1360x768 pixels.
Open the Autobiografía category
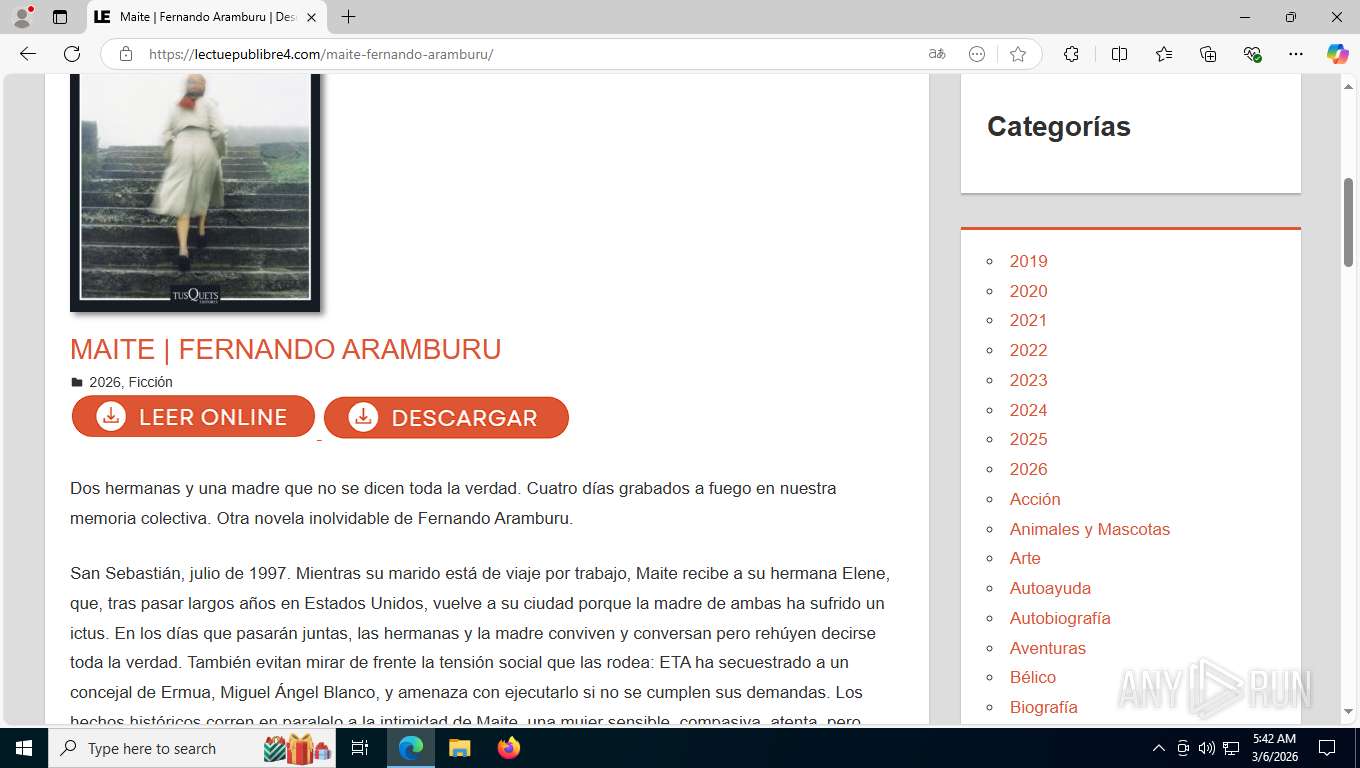[1060, 618]
